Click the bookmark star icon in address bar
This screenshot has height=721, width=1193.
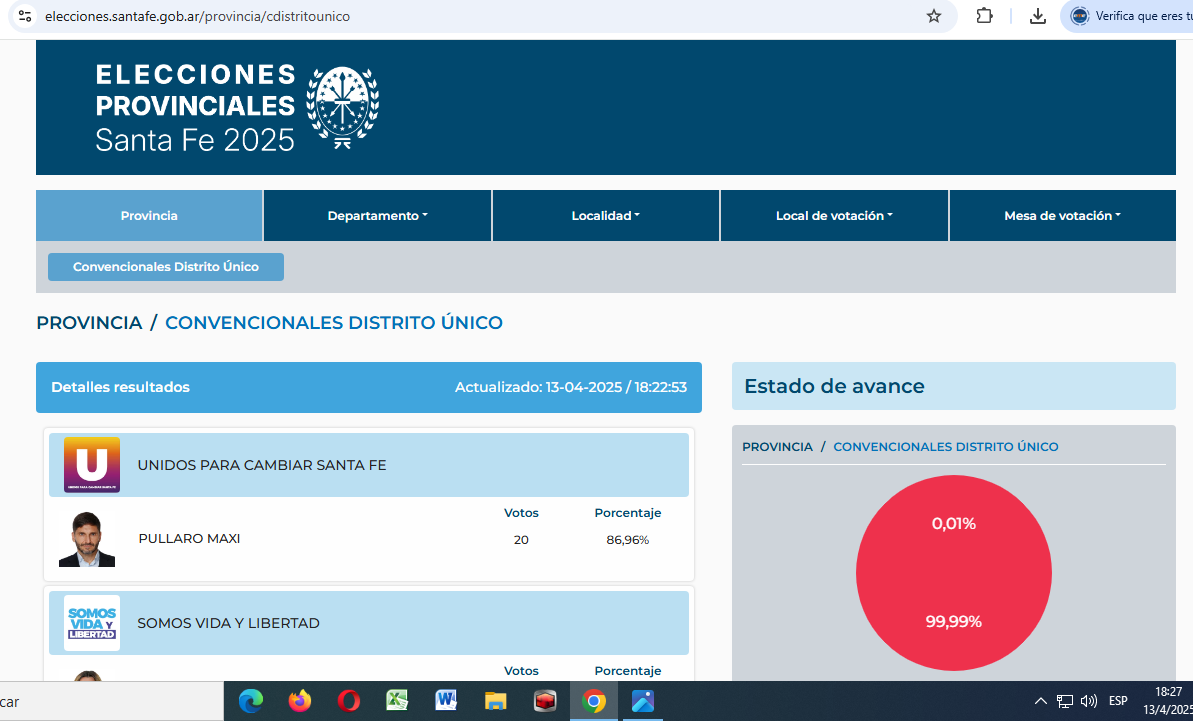pyautogui.click(x=934, y=16)
